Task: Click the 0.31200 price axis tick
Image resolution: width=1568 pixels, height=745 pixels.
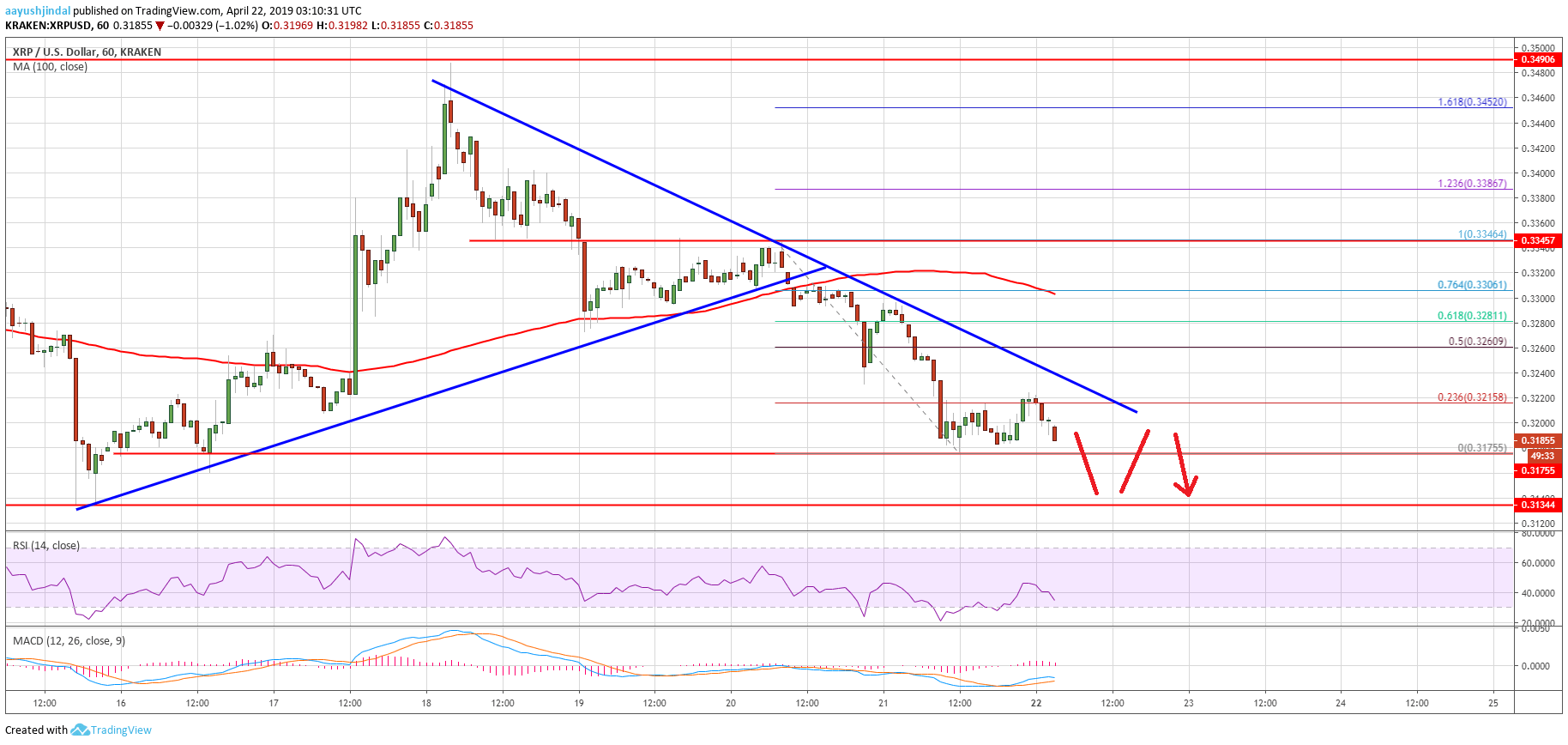Action: (1538, 524)
